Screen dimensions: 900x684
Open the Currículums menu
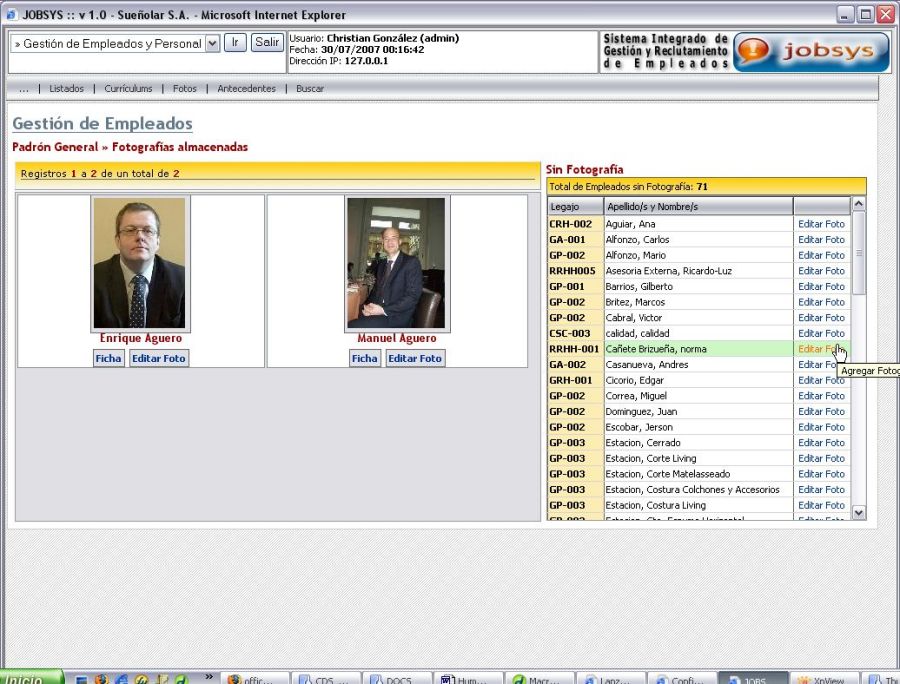(x=128, y=89)
